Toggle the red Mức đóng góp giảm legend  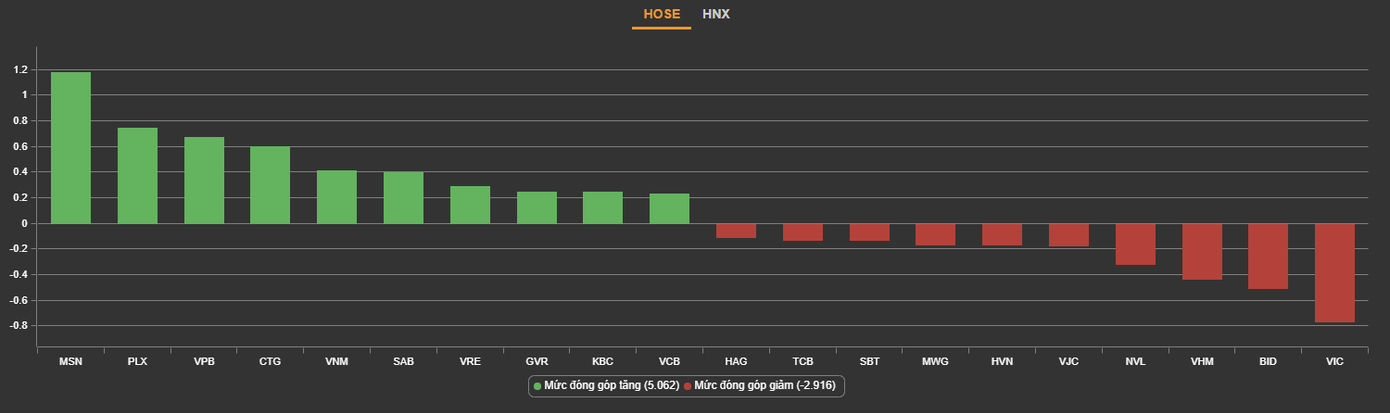(765, 385)
